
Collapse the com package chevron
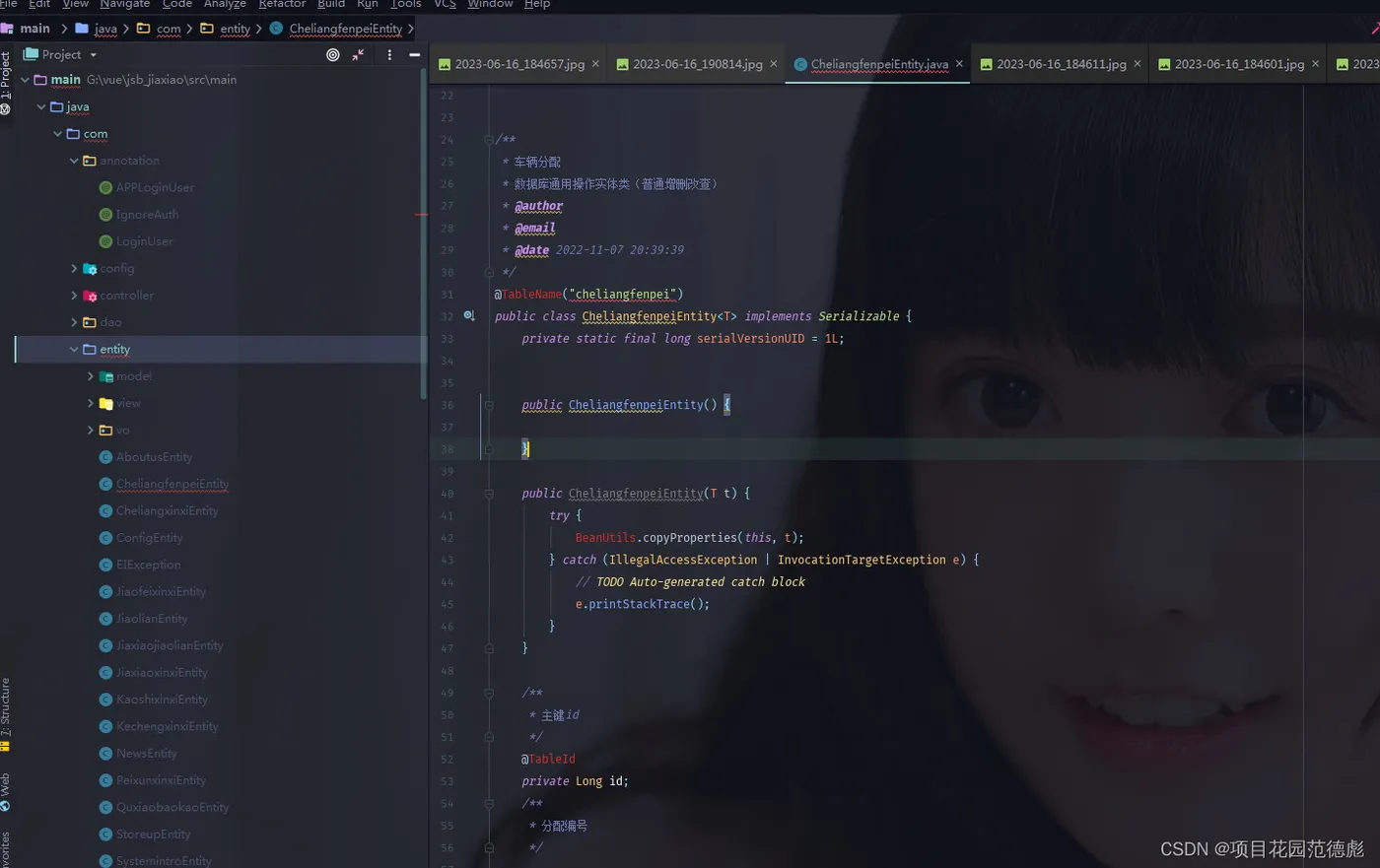[x=58, y=134]
